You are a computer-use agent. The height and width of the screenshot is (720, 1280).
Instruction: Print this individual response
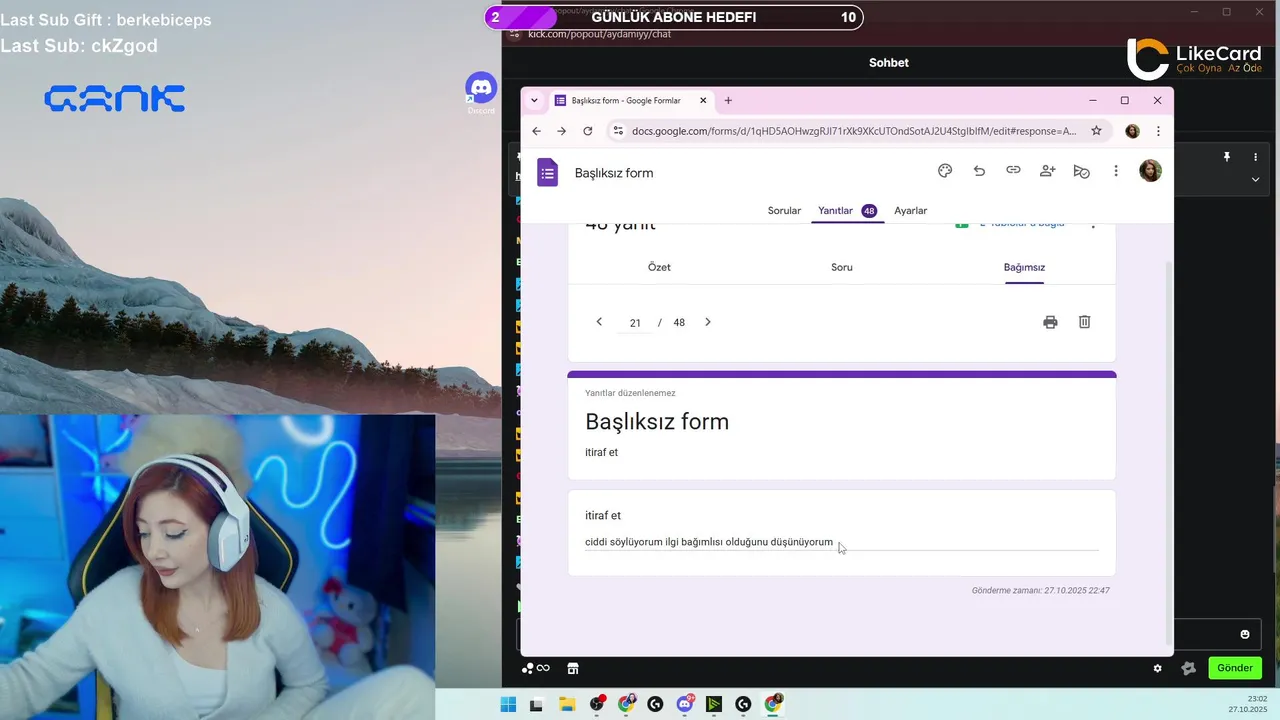(x=1050, y=322)
